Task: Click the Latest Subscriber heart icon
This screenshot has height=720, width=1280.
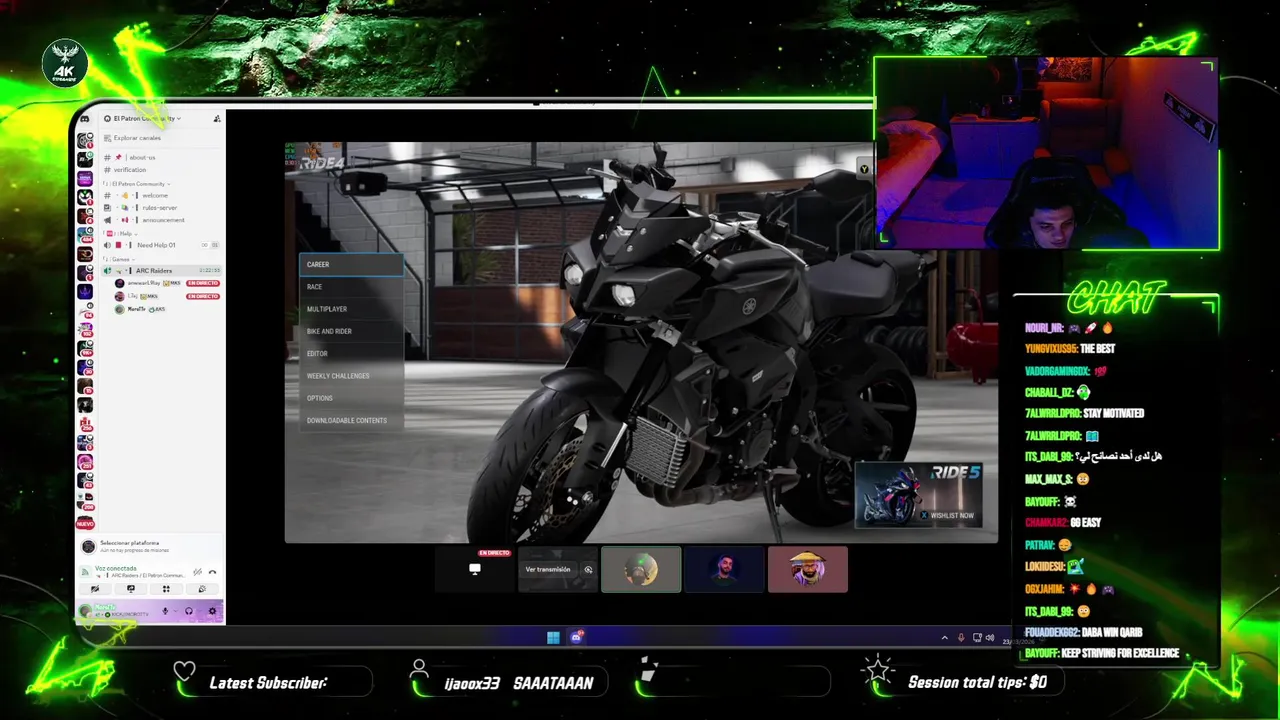Action: click(184, 672)
